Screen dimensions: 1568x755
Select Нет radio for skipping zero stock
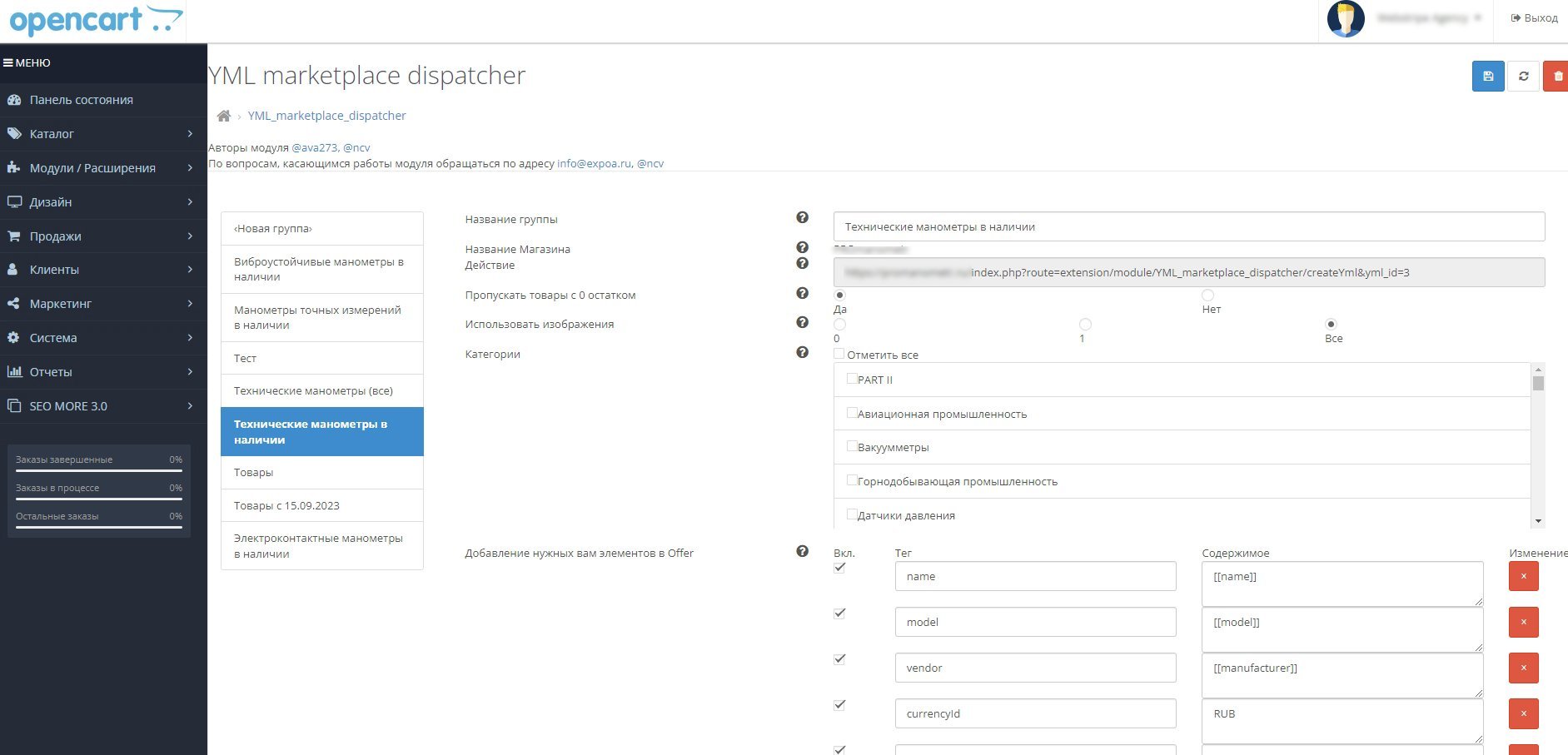(x=1207, y=295)
